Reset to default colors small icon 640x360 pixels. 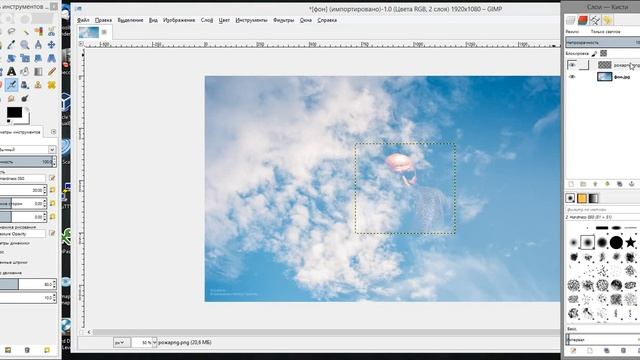click(9, 122)
